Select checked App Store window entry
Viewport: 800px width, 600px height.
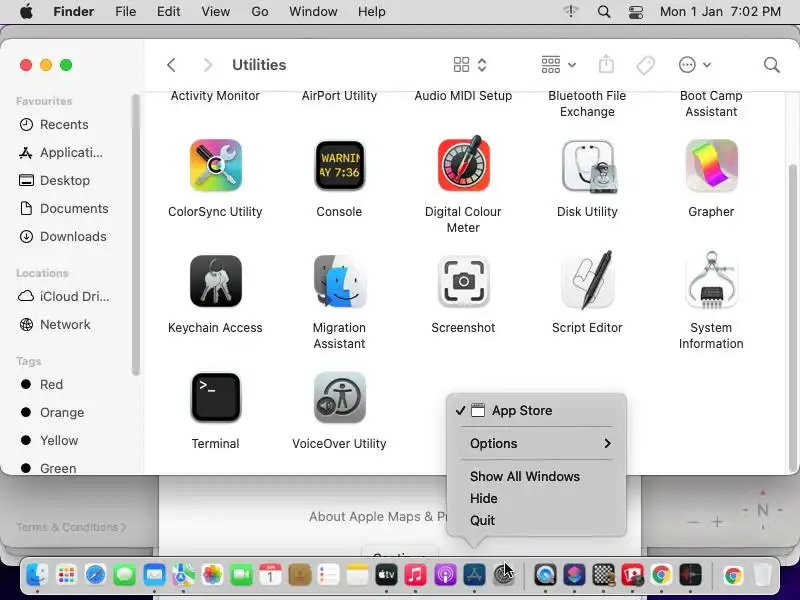coord(536,410)
